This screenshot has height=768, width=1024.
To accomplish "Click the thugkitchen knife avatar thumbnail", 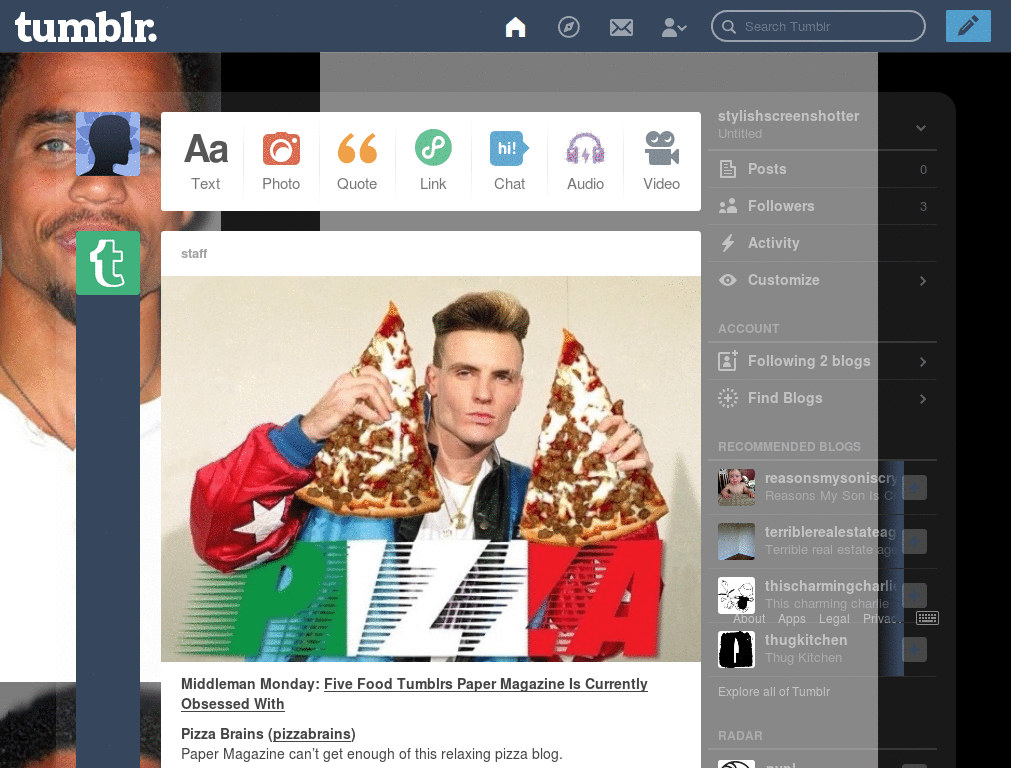I will tap(737, 649).
